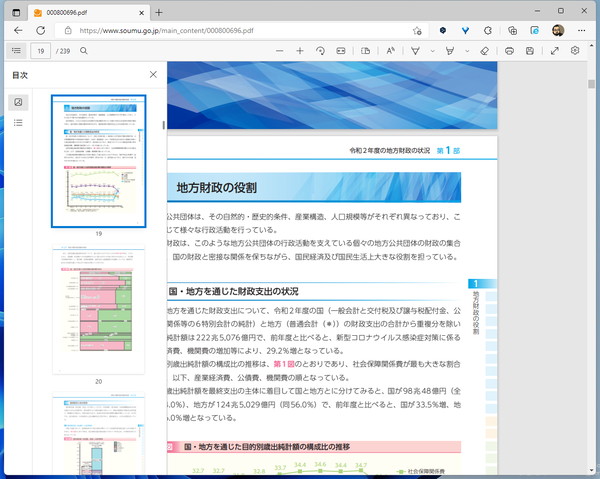Click the fit to width icon
The height and width of the screenshot is (479, 600).
341,50
